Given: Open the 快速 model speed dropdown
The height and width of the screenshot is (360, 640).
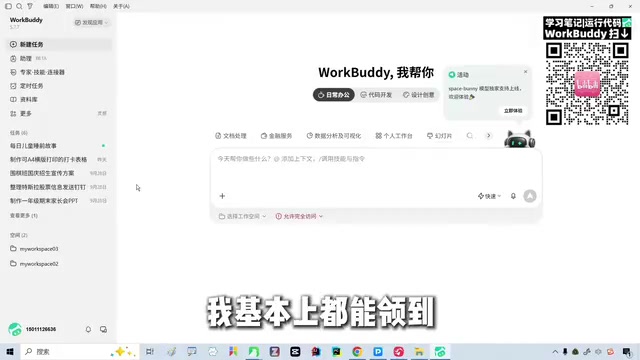Looking at the screenshot, I should pyautogui.click(x=489, y=196).
